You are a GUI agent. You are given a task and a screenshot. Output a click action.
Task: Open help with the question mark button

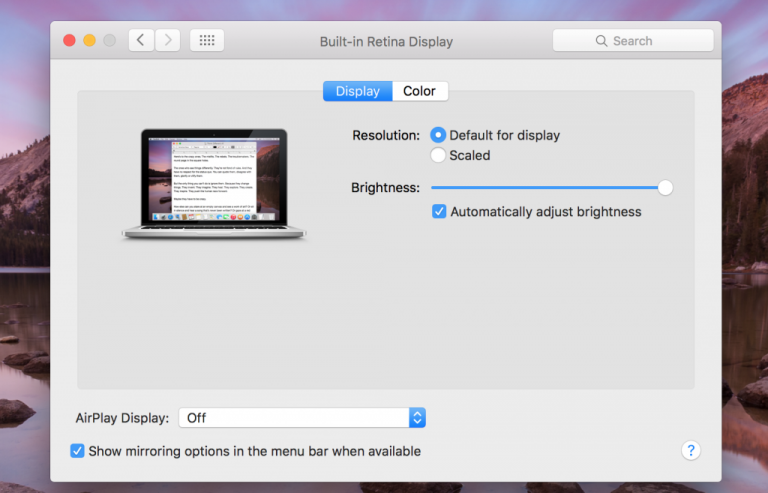(690, 450)
